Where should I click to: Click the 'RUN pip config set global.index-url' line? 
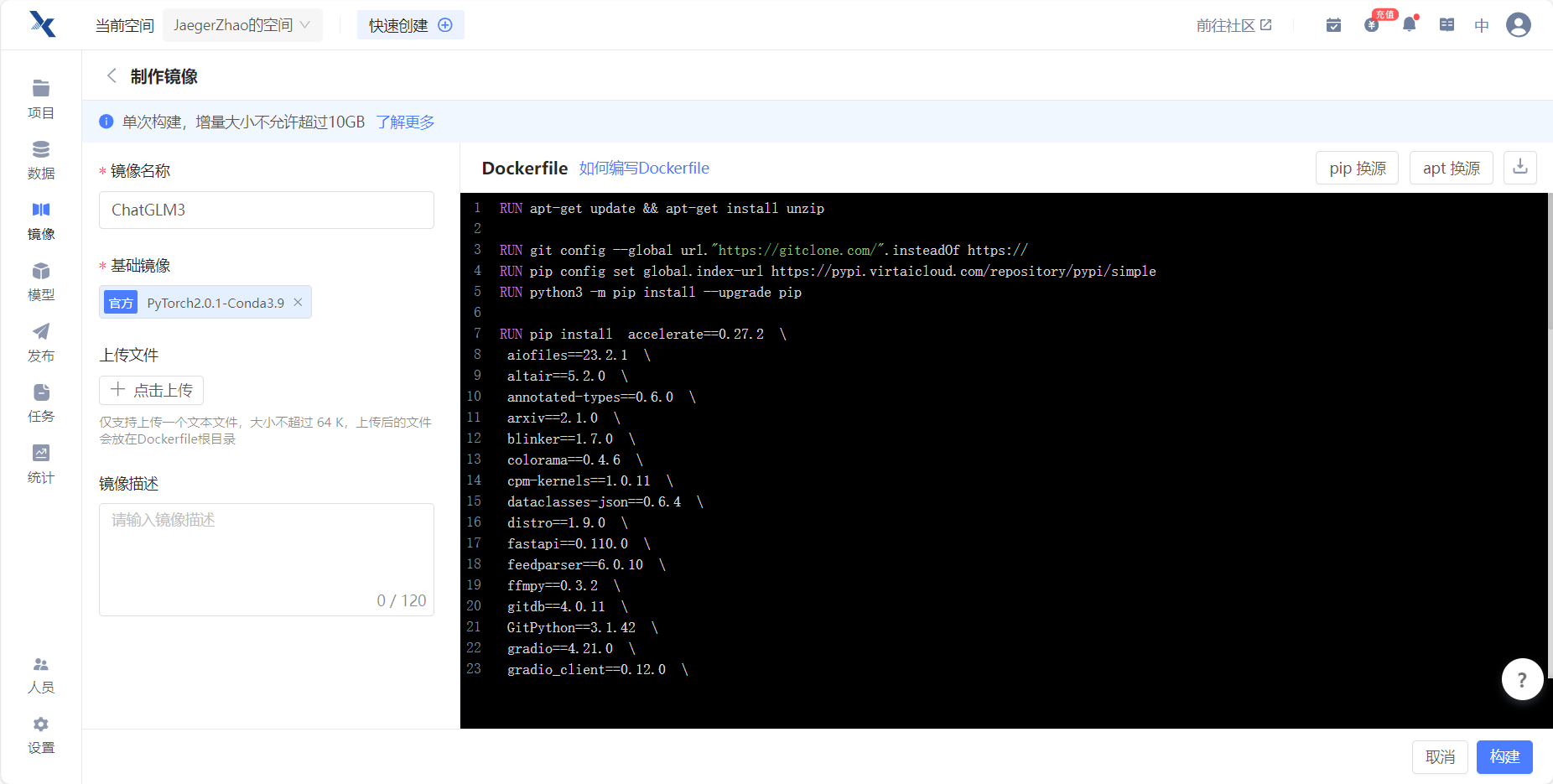tap(828, 271)
